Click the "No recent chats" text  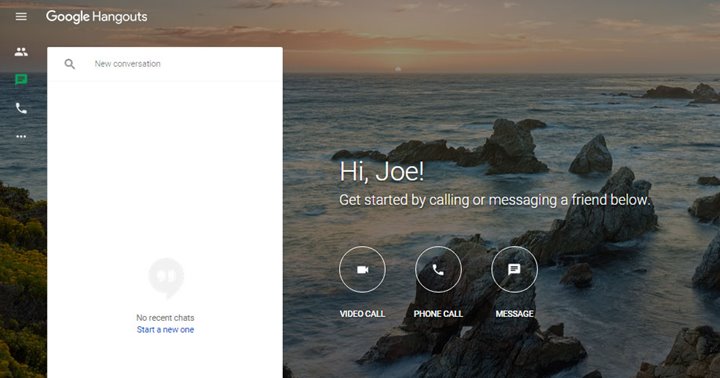pos(165,317)
